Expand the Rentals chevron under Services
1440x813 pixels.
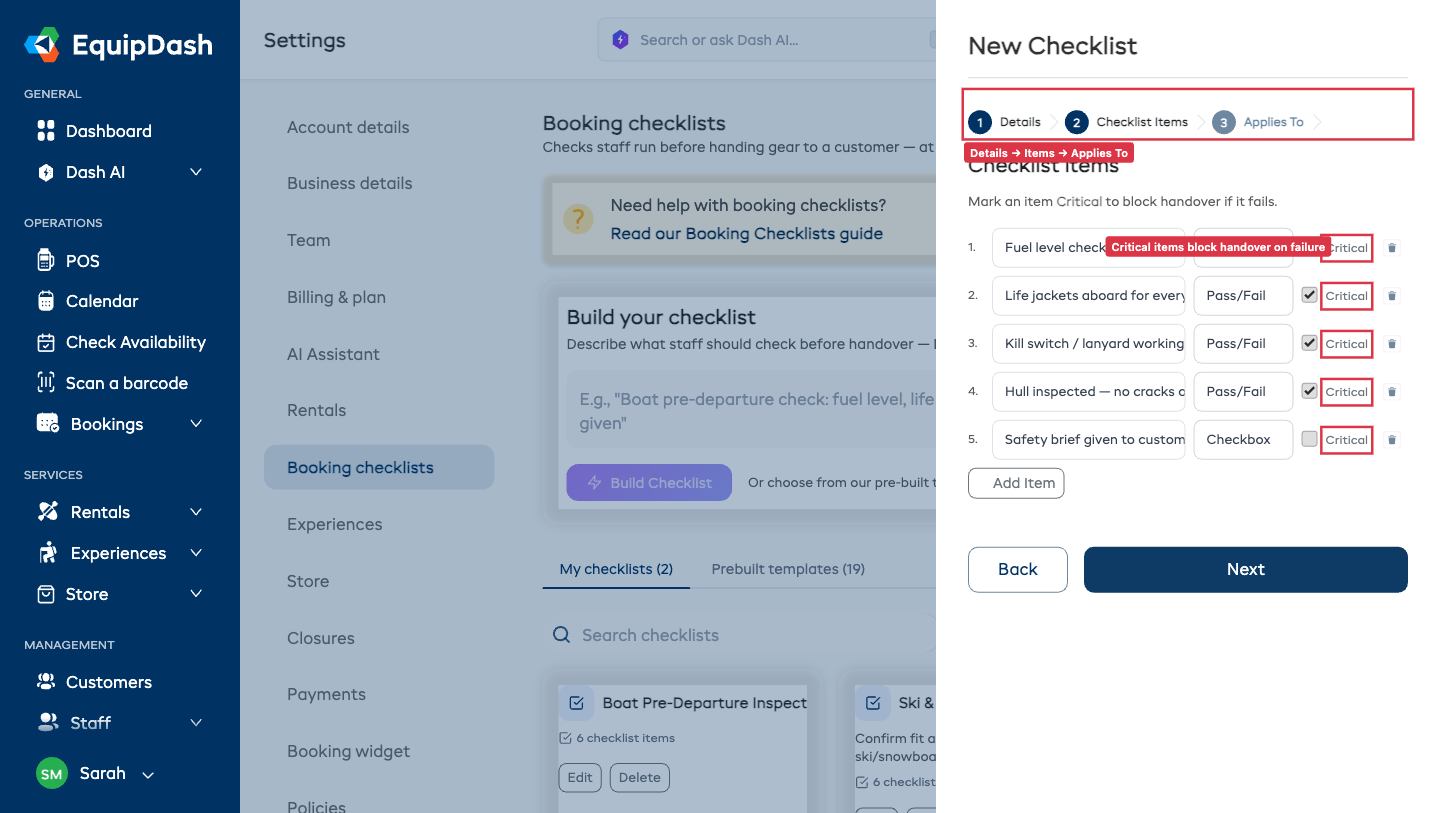(x=196, y=512)
